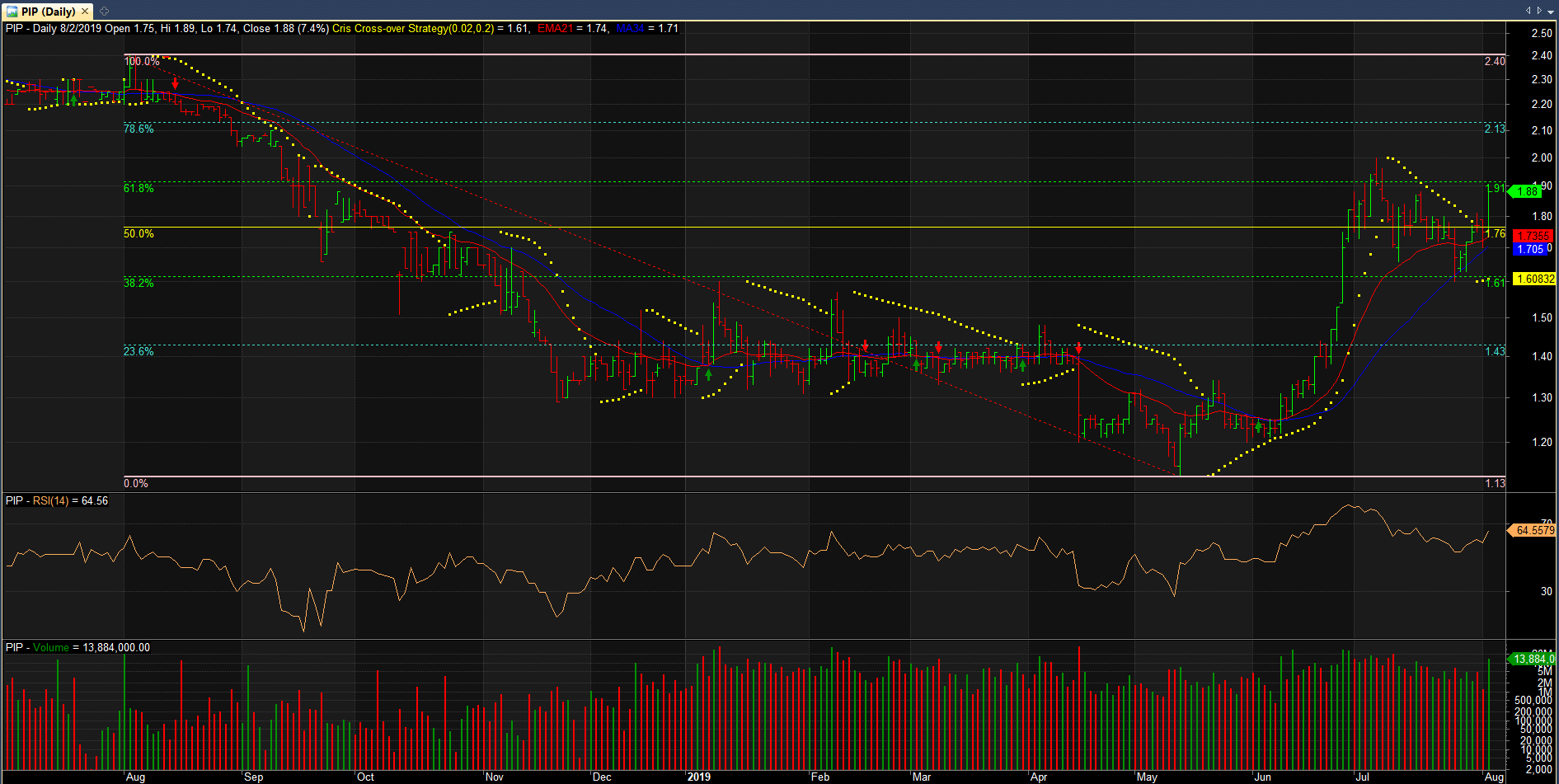Select the 78.6% Fibonacci level label
1559x784 pixels.
[139, 129]
